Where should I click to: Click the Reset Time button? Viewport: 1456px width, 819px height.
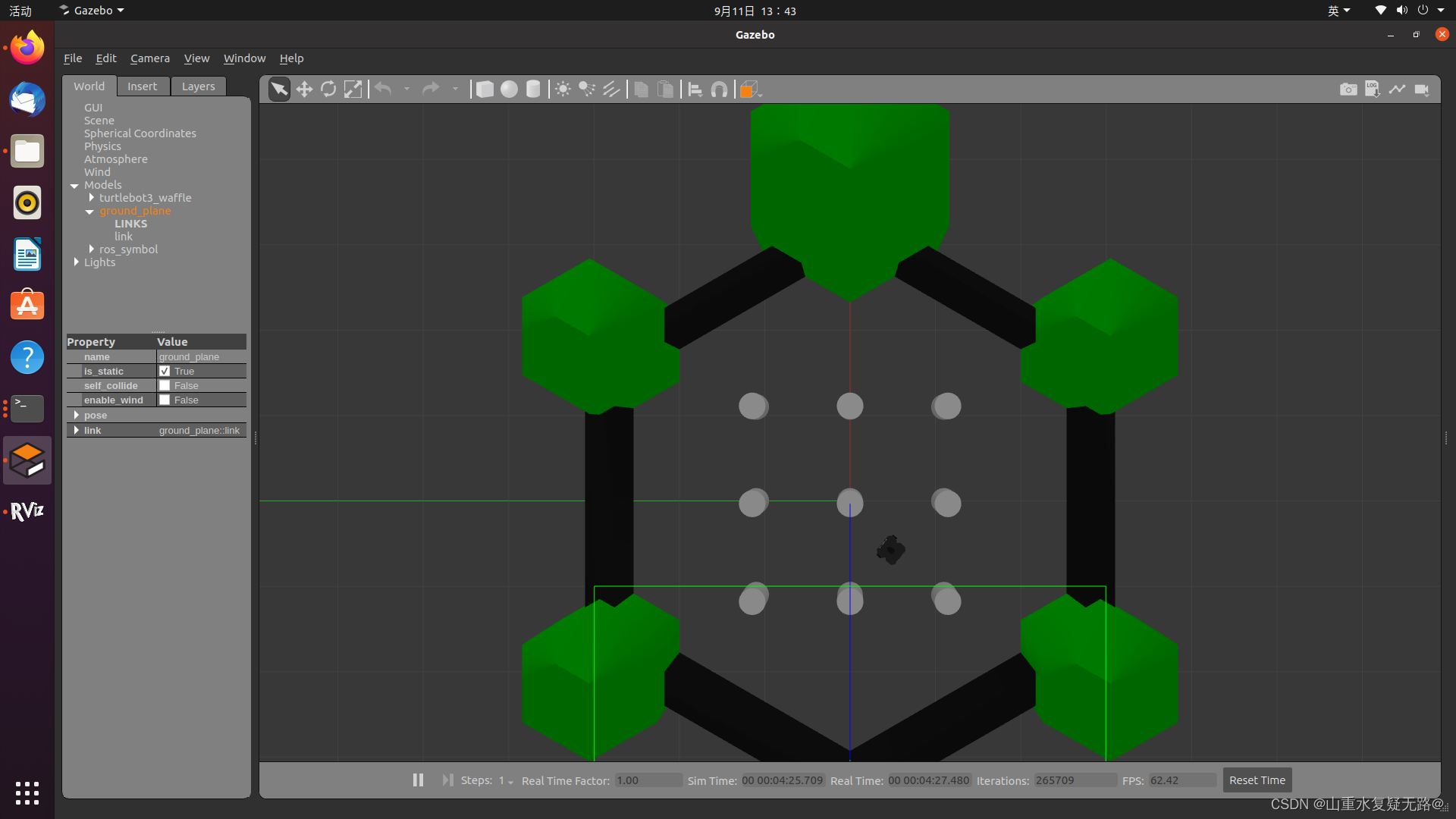click(x=1257, y=780)
